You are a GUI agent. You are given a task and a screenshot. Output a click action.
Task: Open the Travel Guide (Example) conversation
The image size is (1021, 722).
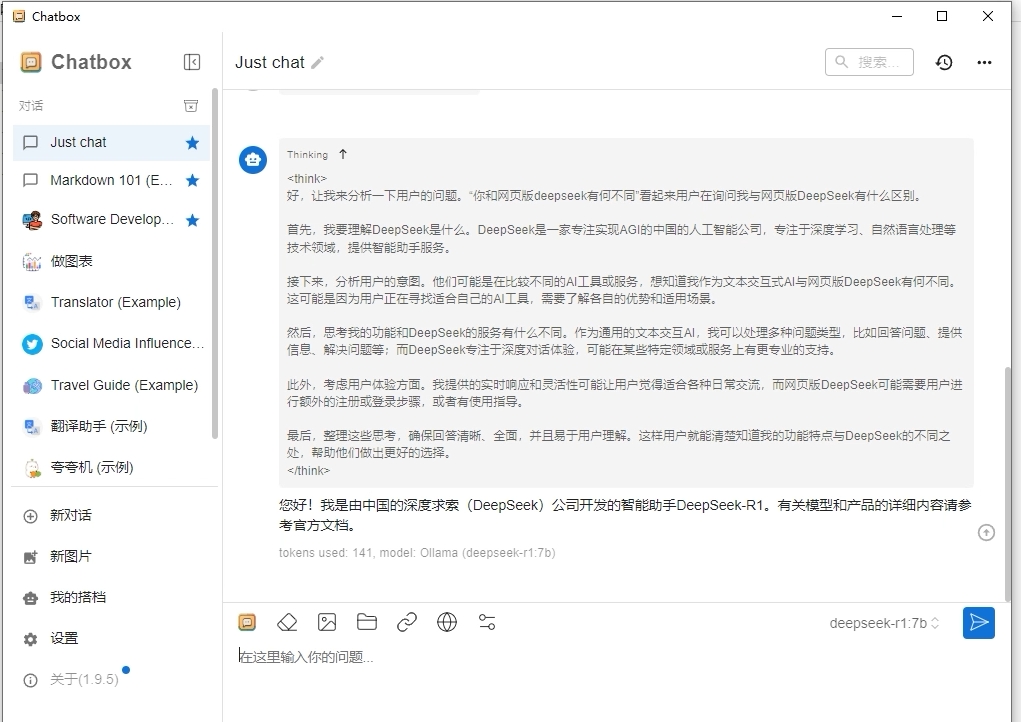[111, 385]
